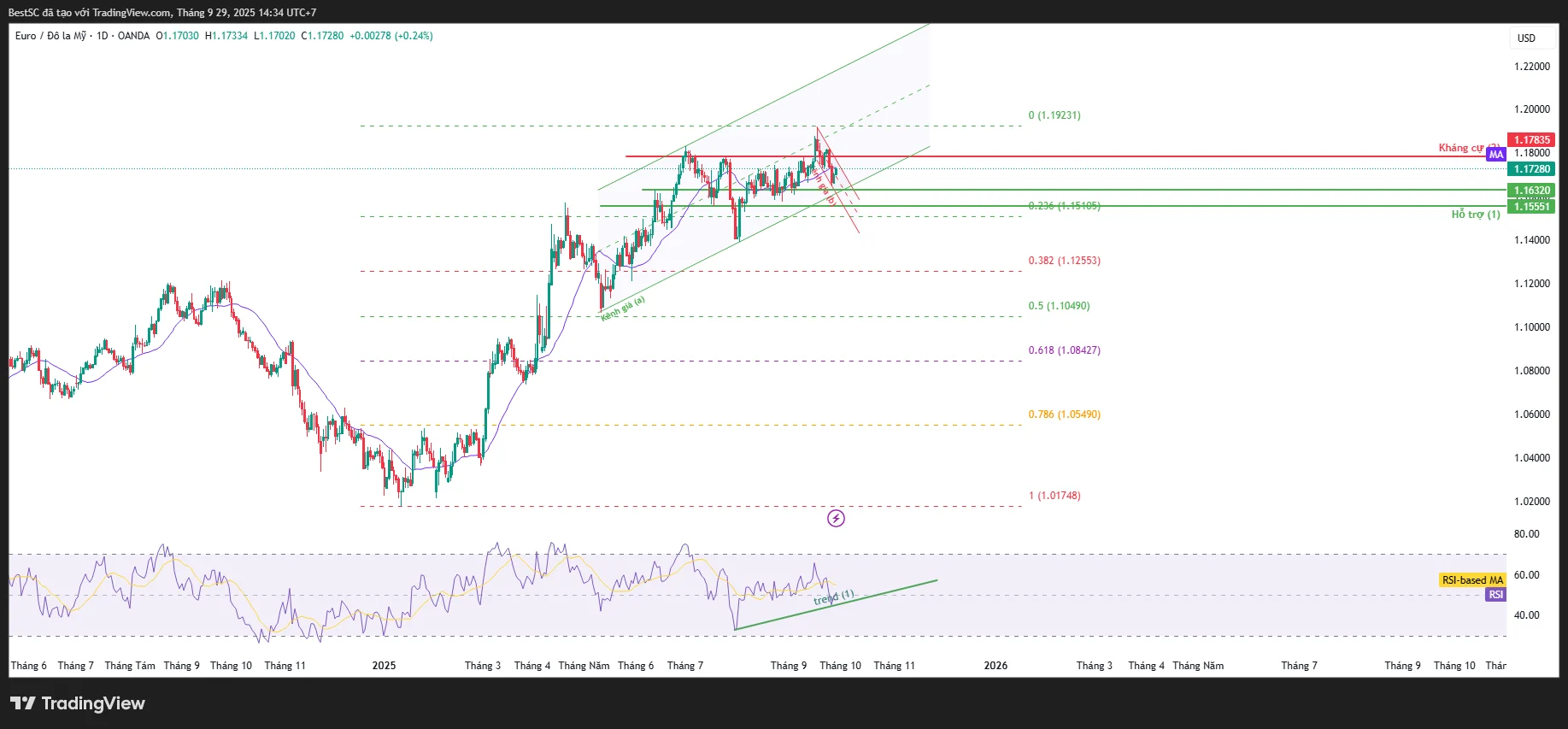Select the 0.618 (1.08427) Fibonacci level label

[1064, 350]
